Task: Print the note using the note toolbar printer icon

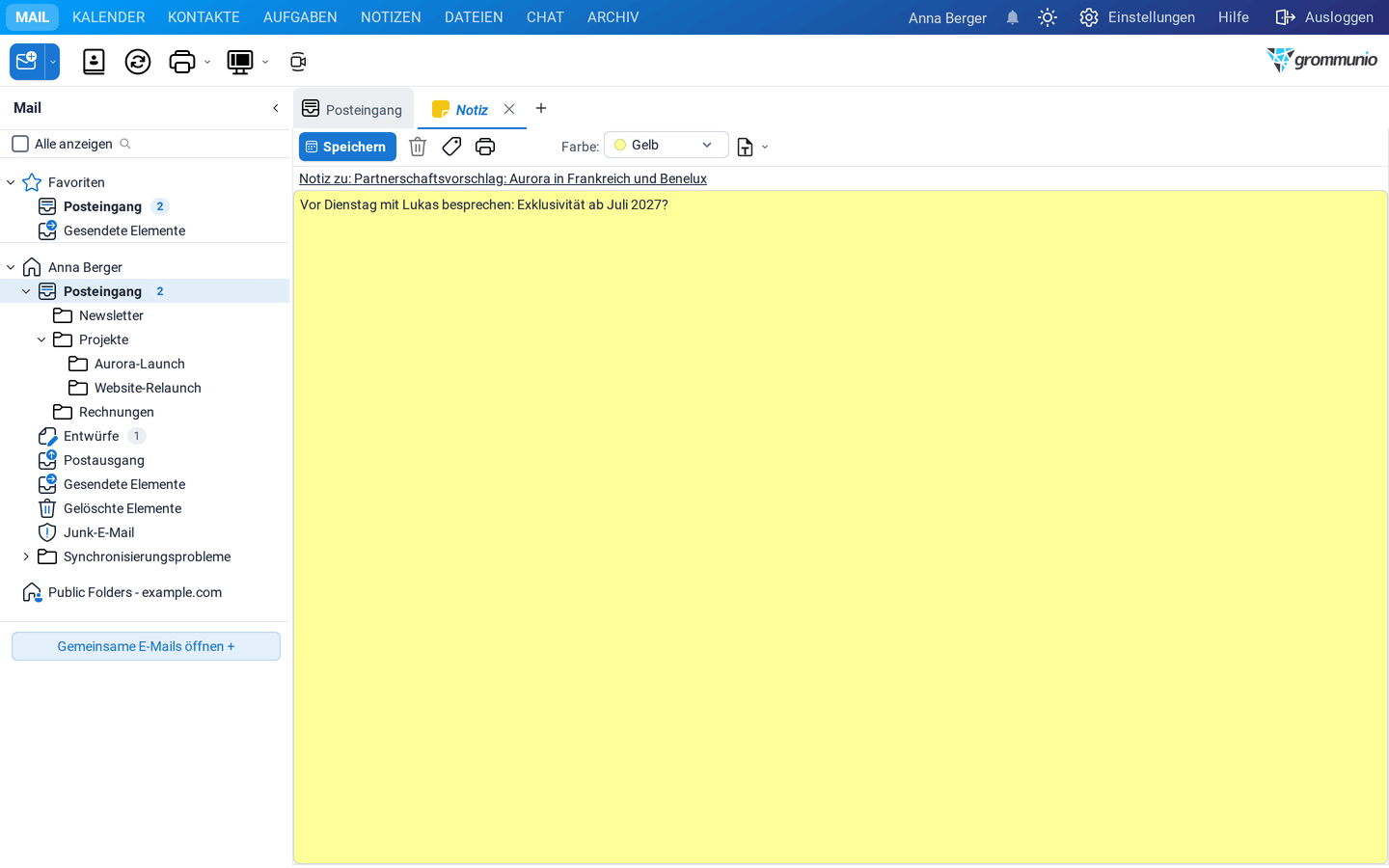Action: point(485,147)
